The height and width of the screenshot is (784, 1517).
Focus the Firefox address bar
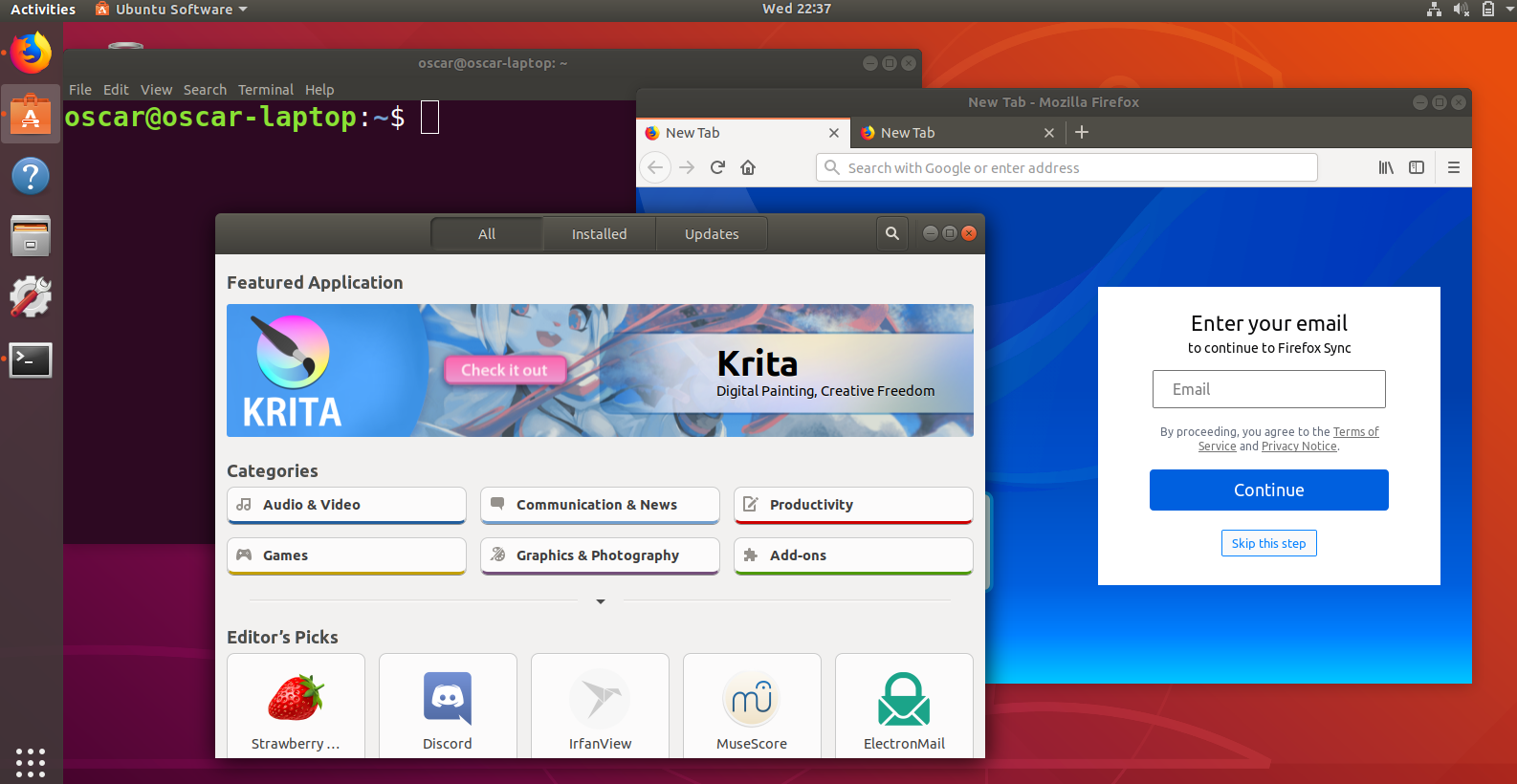1066,167
